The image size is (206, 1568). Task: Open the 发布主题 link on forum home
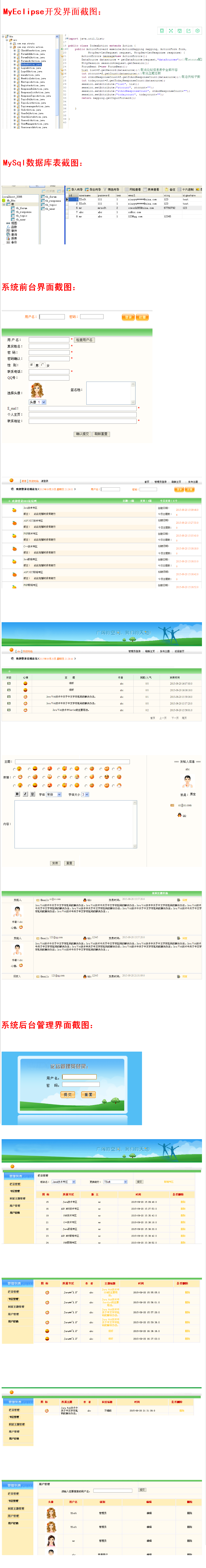193,481
